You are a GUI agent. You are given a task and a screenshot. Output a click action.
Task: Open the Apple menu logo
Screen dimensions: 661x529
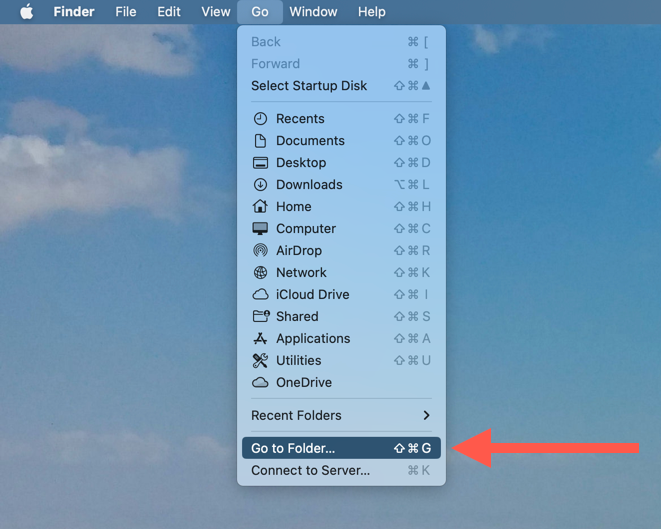[x=27, y=11]
